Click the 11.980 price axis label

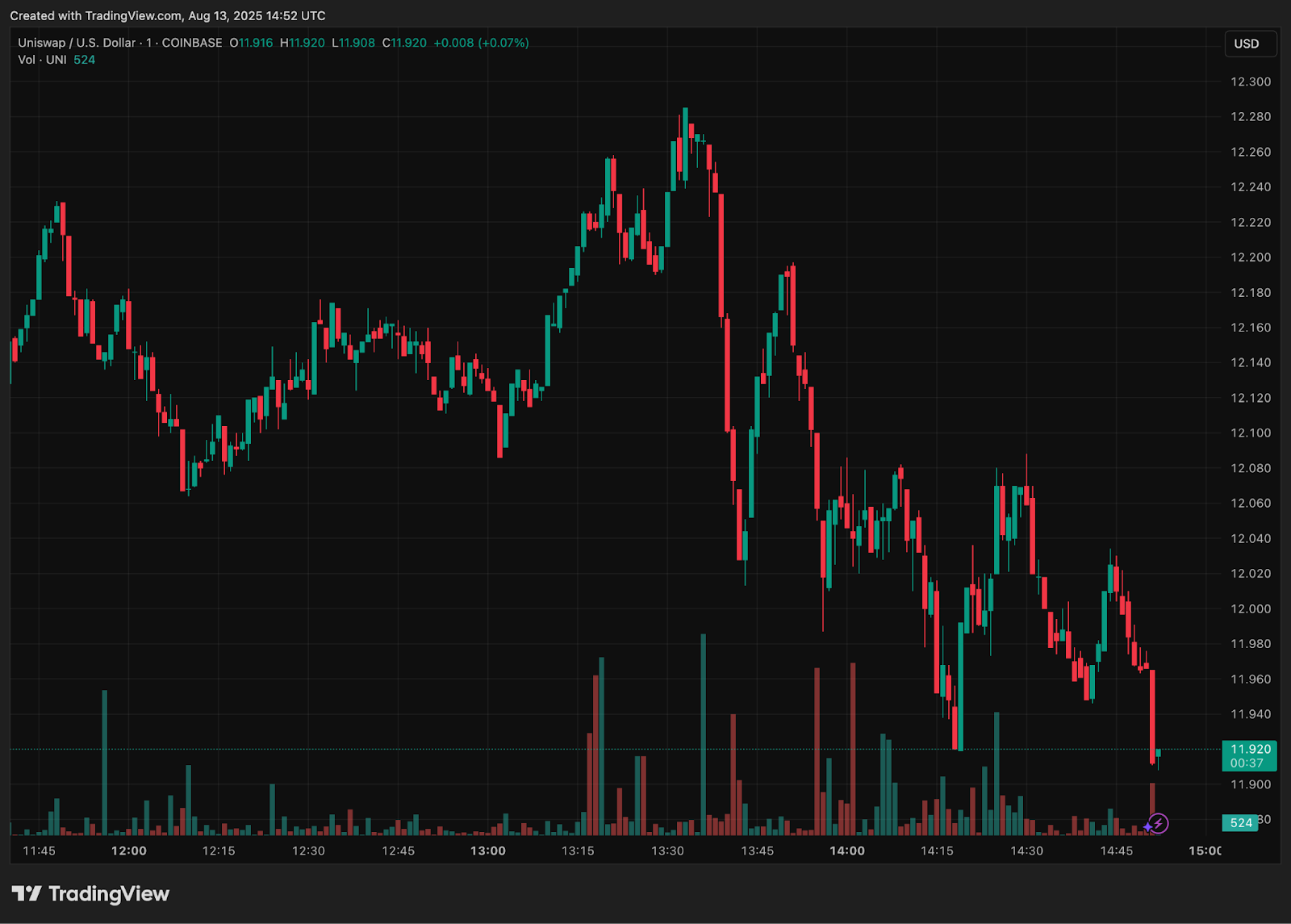pyautogui.click(x=1251, y=644)
